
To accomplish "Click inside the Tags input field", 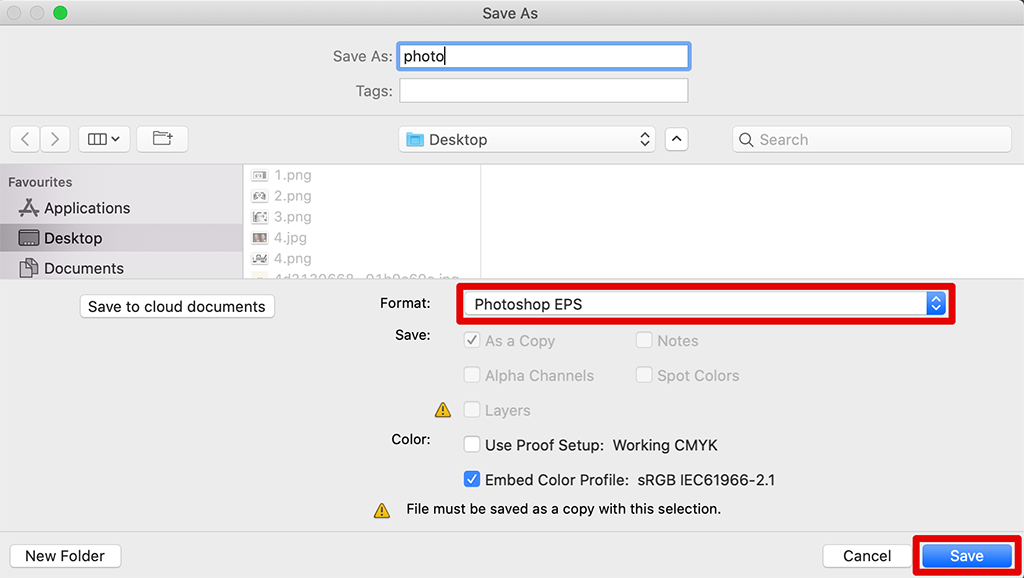I will coord(543,90).
